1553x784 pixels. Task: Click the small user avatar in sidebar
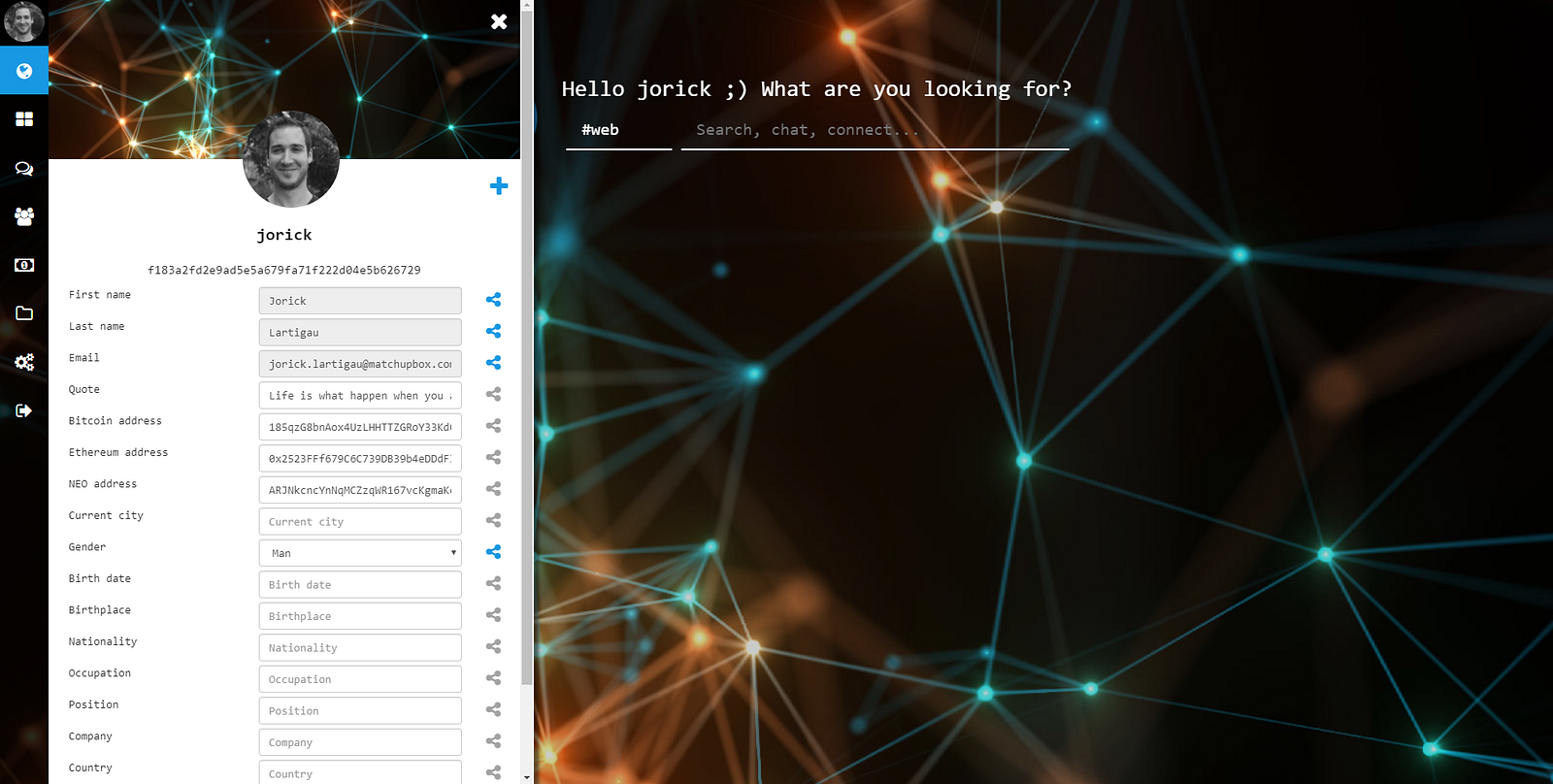coord(24,21)
